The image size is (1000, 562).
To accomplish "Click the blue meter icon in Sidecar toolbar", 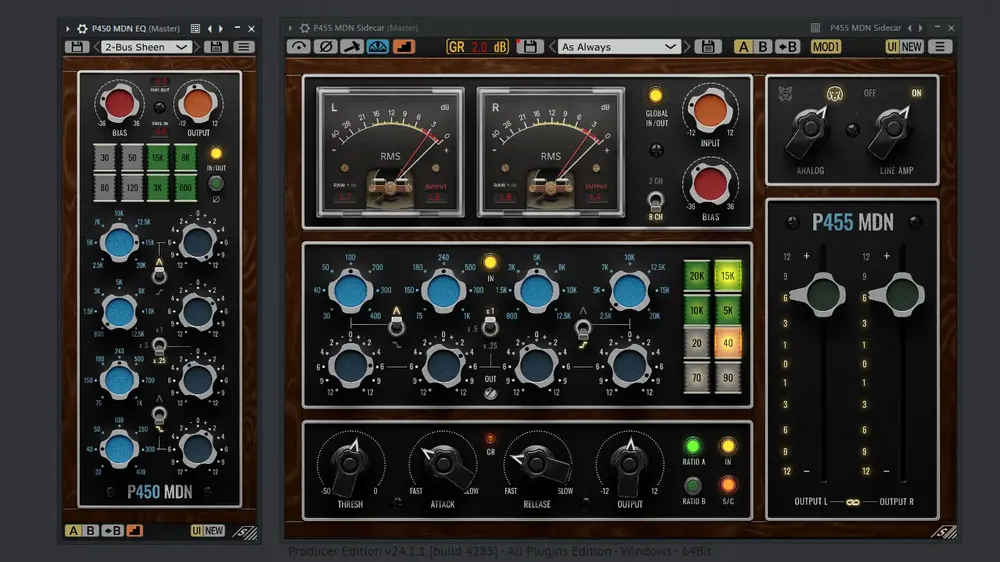I will point(377,47).
